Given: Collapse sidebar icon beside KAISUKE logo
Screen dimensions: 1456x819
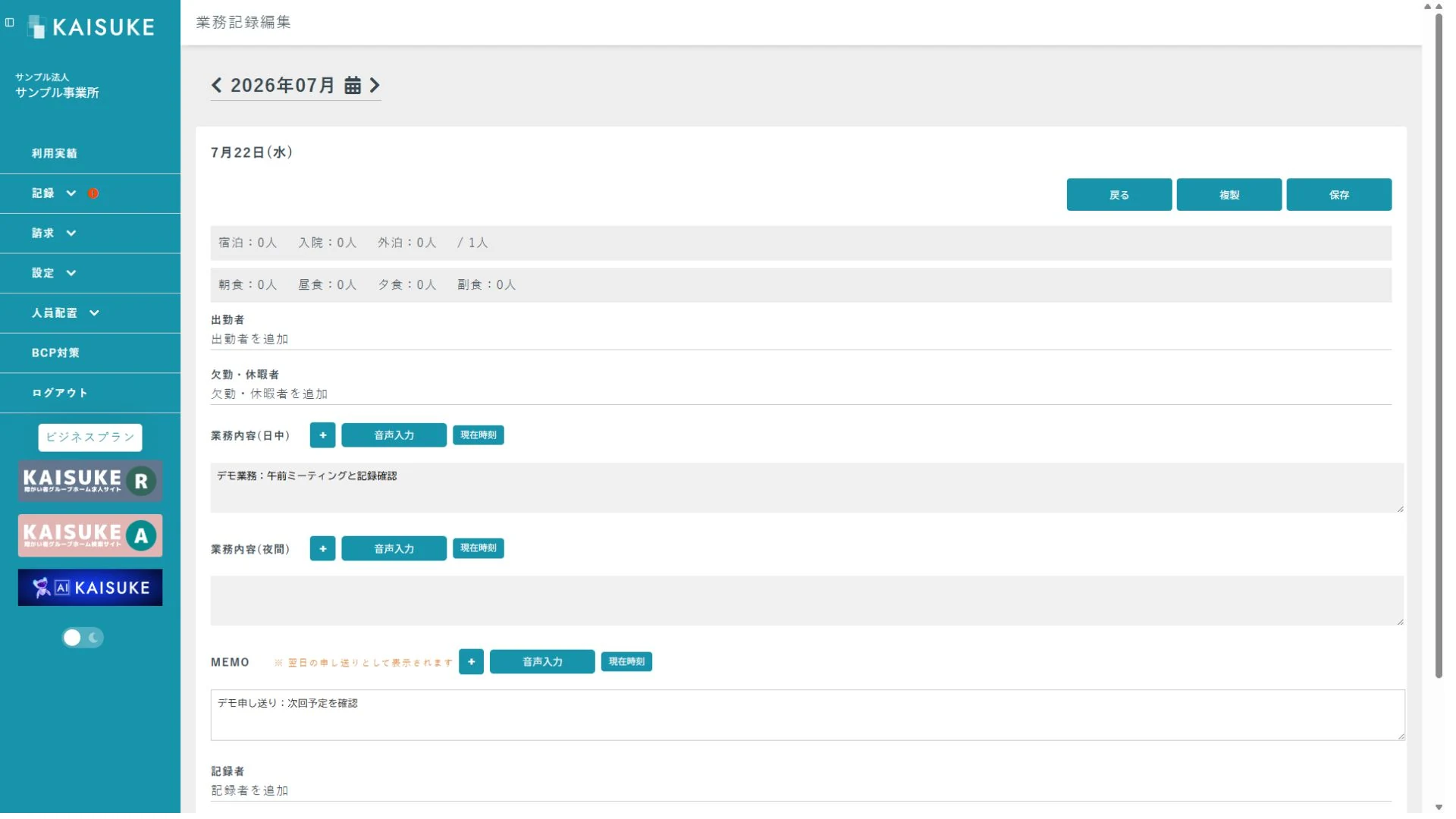Looking at the screenshot, I should [10, 23].
